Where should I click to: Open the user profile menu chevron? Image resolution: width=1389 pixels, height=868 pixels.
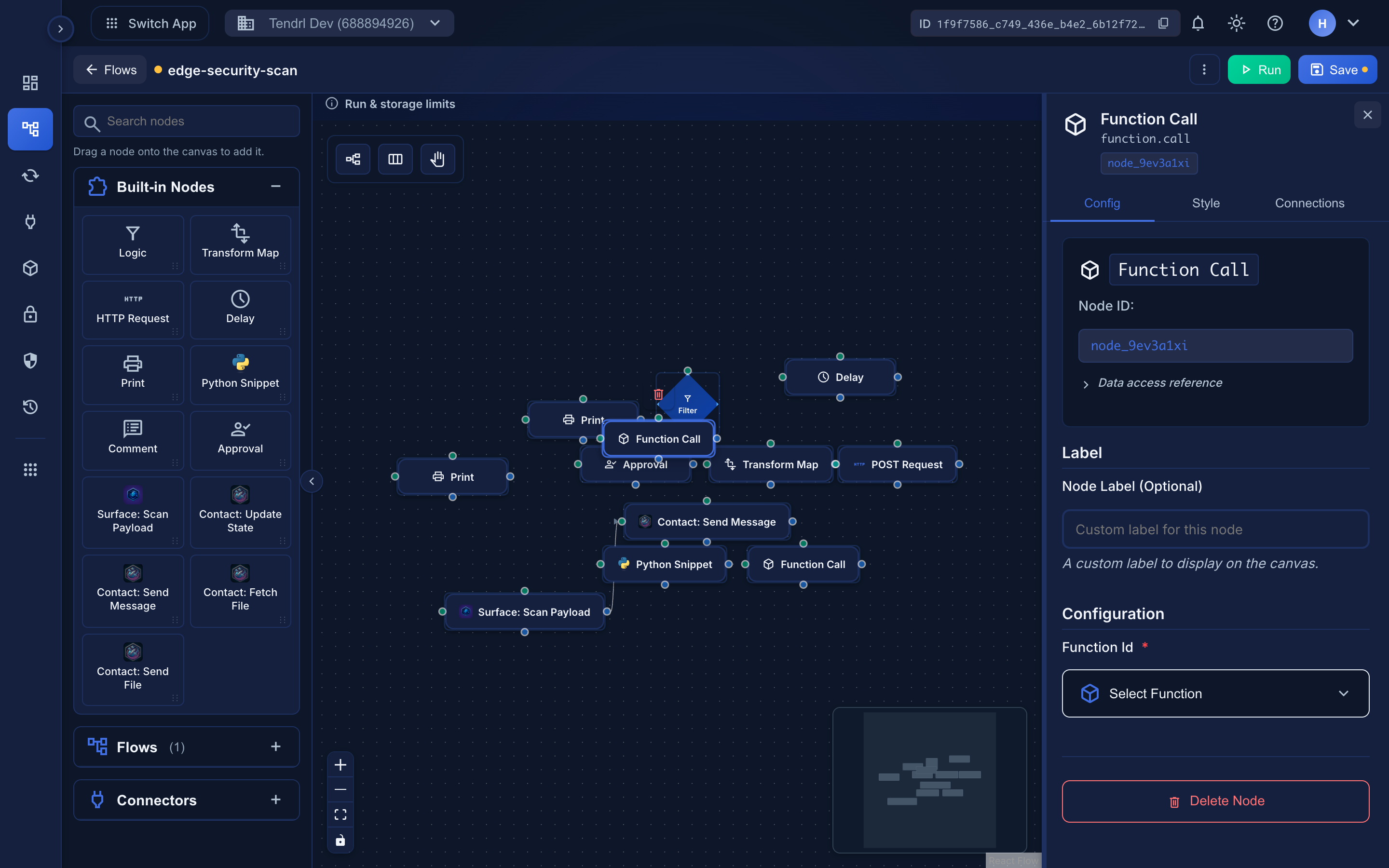coord(1353,24)
